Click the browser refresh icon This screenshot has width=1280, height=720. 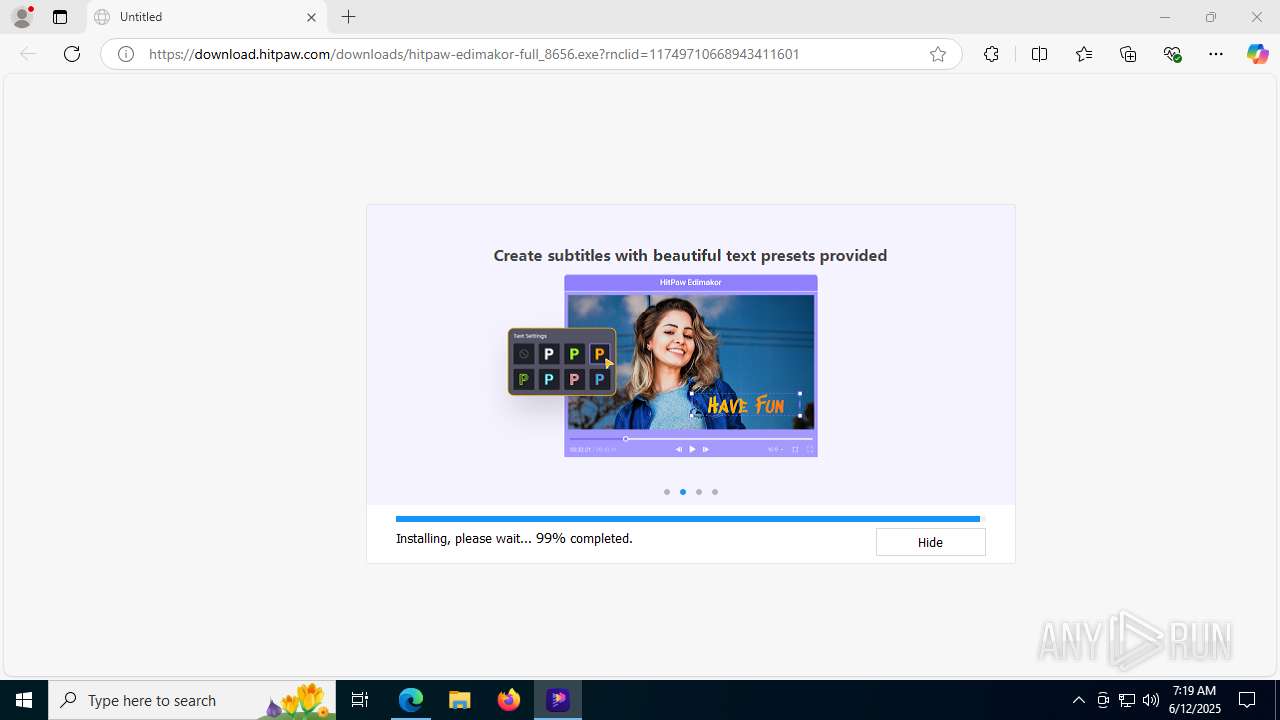tap(72, 54)
